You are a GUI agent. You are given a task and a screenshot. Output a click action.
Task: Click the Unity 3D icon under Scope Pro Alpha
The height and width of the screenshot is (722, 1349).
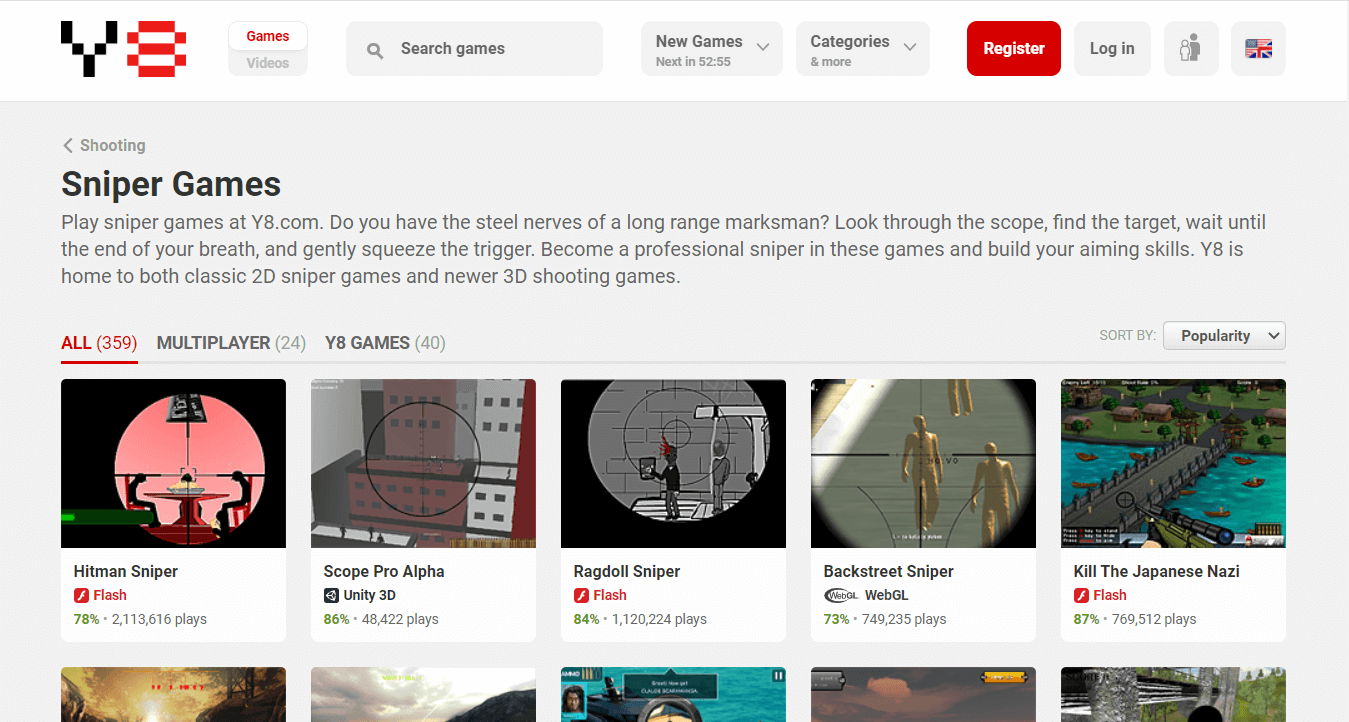coord(331,595)
